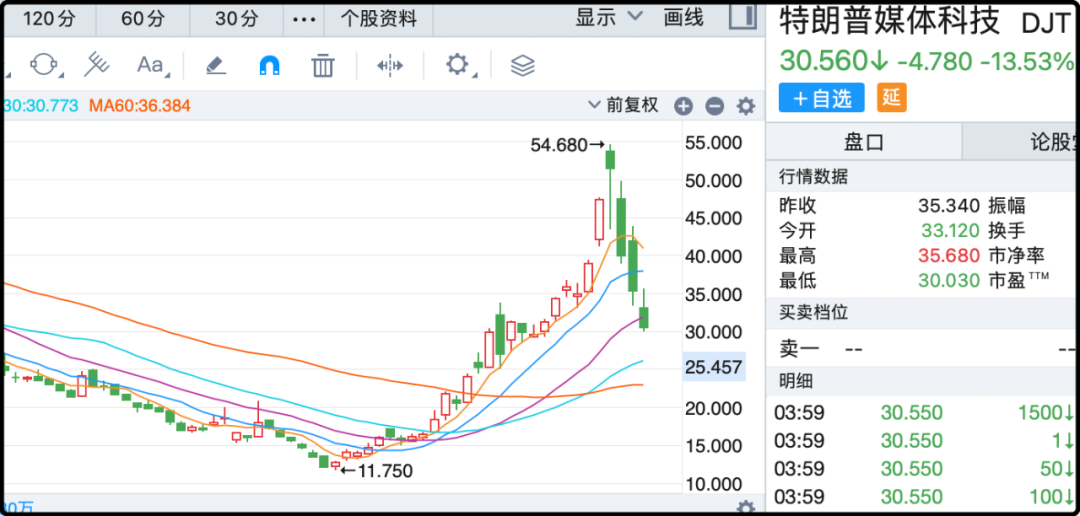Open drawing settings gear in toolbar
Viewport: 1080px width, 516px height.
pyautogui.click(x=457, y=65)
